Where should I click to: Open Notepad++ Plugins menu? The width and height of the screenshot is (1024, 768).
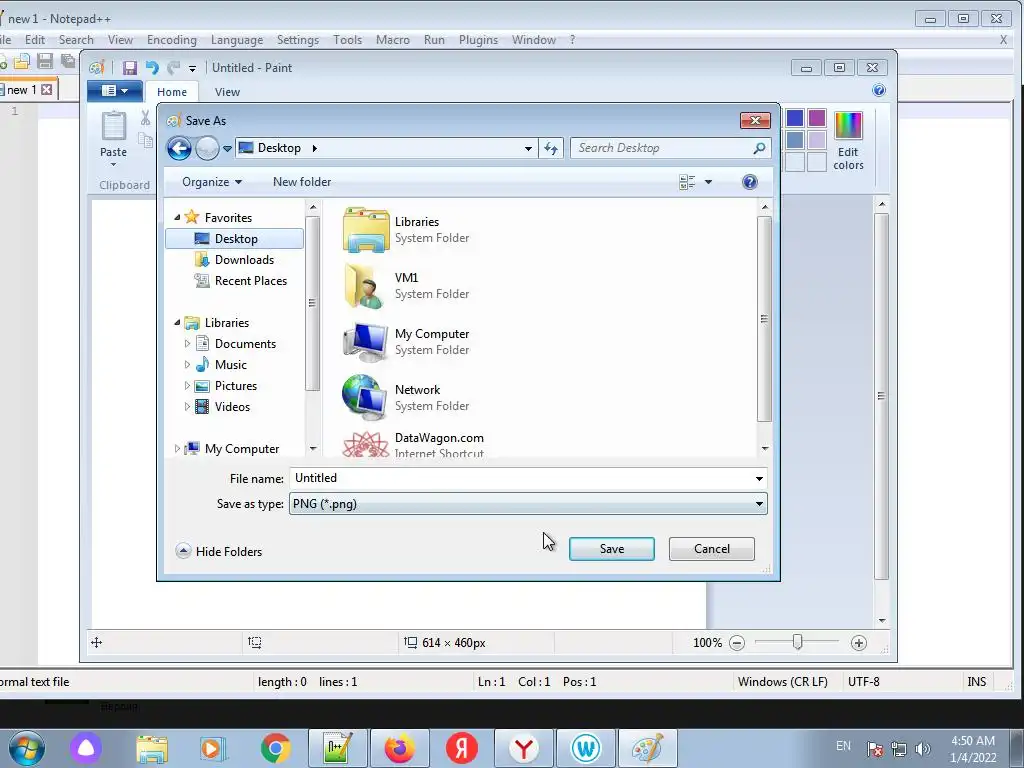(478, 40)
